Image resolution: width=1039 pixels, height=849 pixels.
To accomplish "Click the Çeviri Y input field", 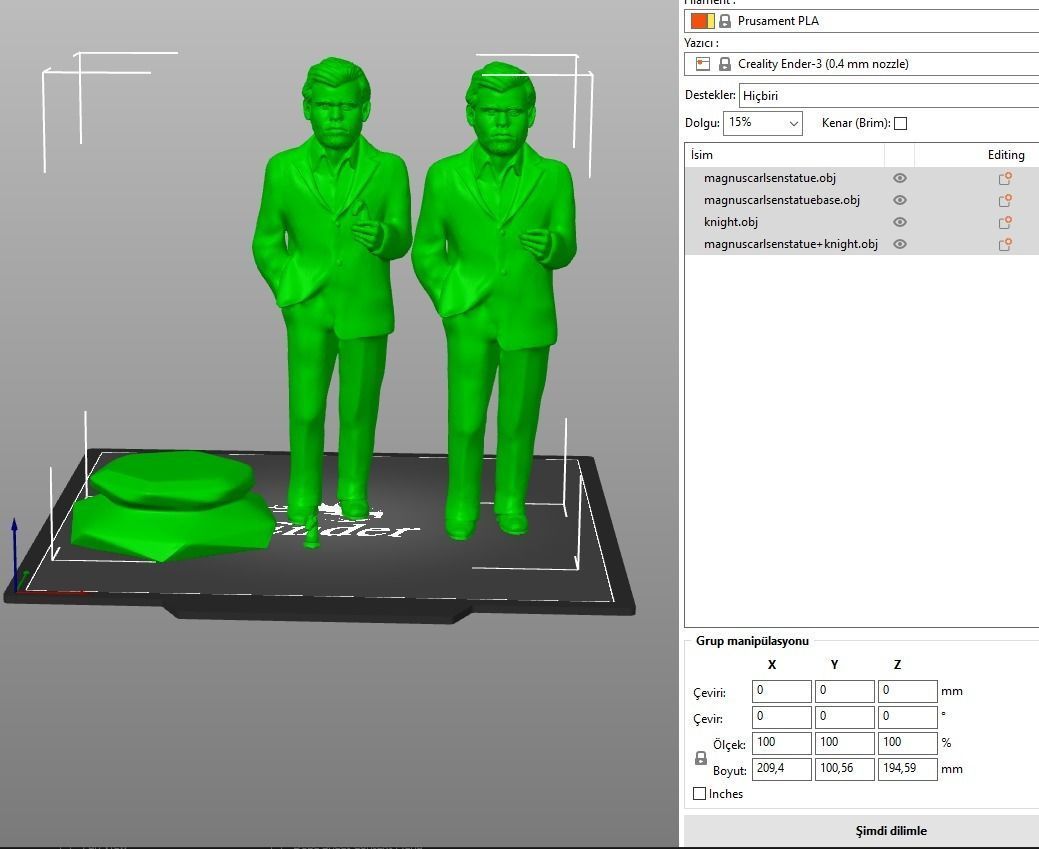I will click(845, 691).
